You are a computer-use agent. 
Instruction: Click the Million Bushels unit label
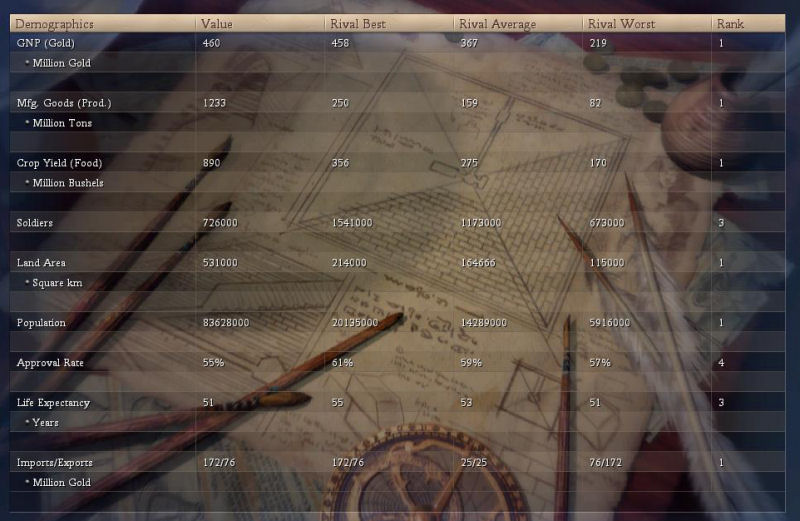coord(68,183)
